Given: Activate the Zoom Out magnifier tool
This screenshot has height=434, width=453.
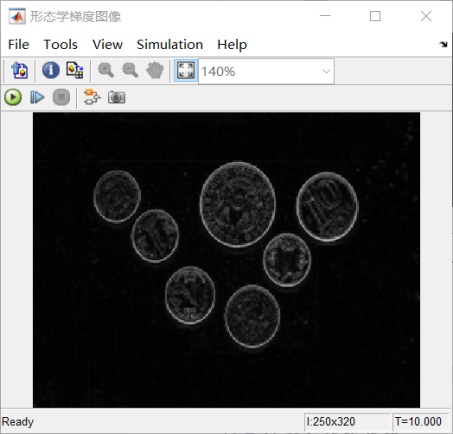Looking at the screenshot, I should pyautogui.click(x=130, y=70).
